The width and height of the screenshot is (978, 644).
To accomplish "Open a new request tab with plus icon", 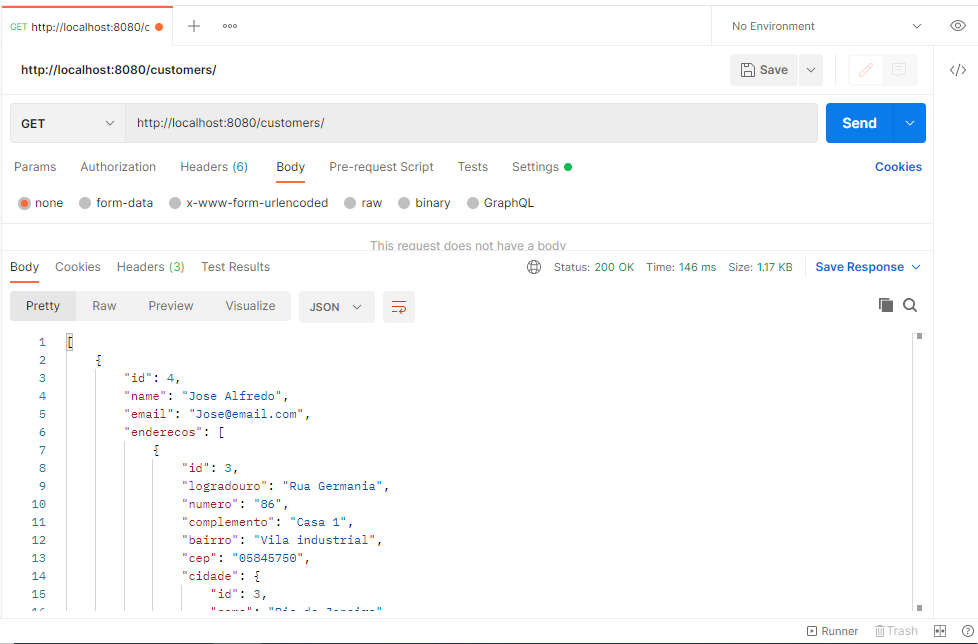I will pyautogui.click(x=194, y=26).
